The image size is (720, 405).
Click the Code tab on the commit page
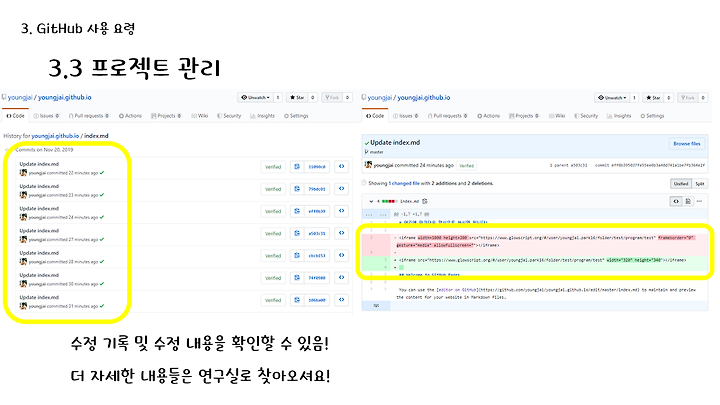(x=375, y=116)
